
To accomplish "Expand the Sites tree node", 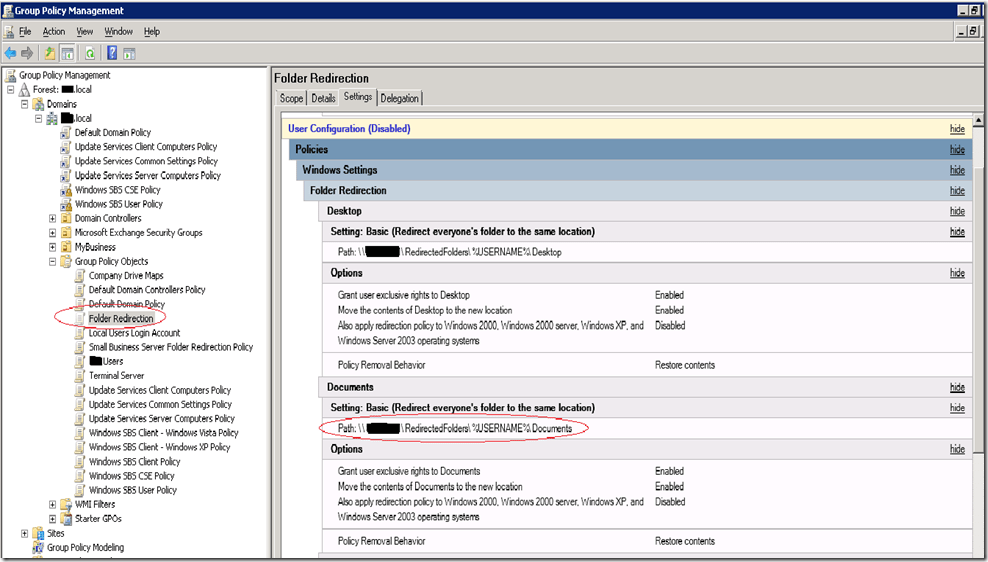I will click(x=24, y=533).
